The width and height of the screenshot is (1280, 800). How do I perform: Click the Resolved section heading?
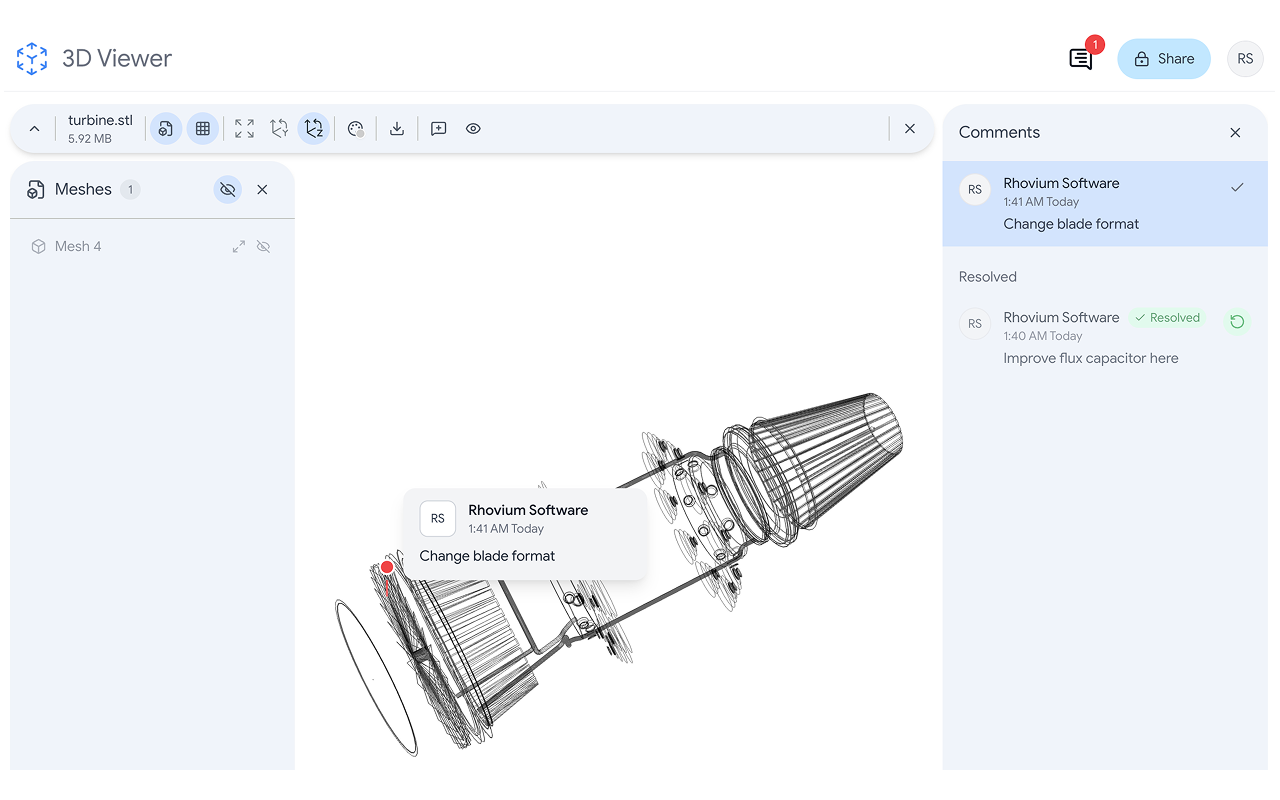pyautogui.click(x=988, y=277)
